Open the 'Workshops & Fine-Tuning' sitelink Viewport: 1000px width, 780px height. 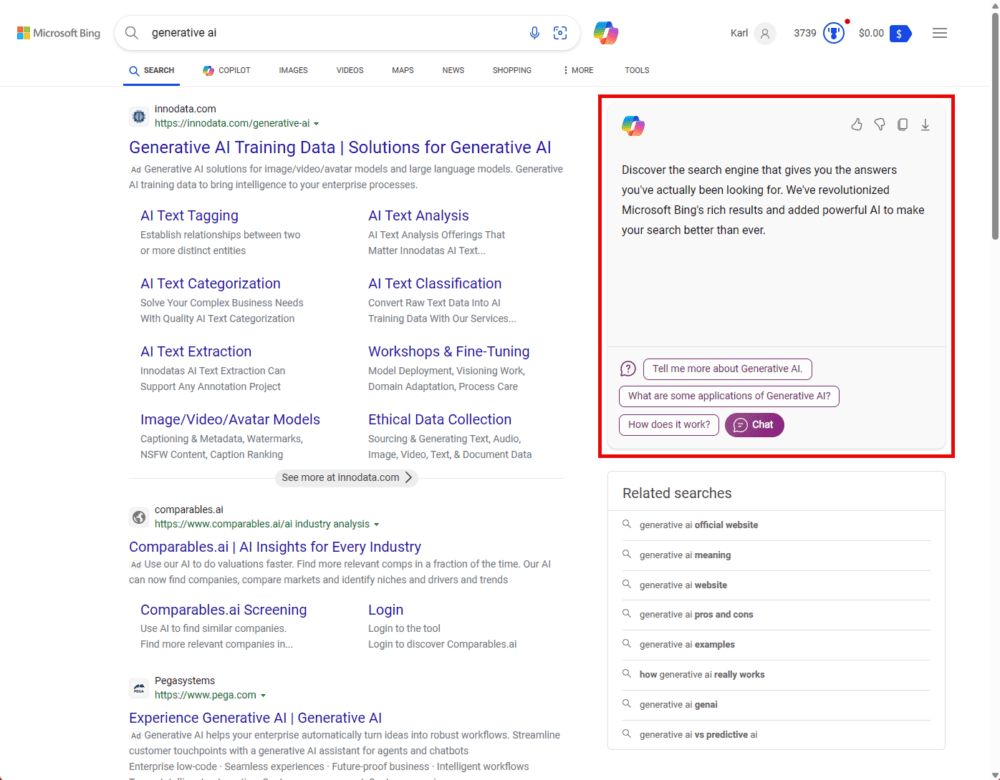click(449, 351)
